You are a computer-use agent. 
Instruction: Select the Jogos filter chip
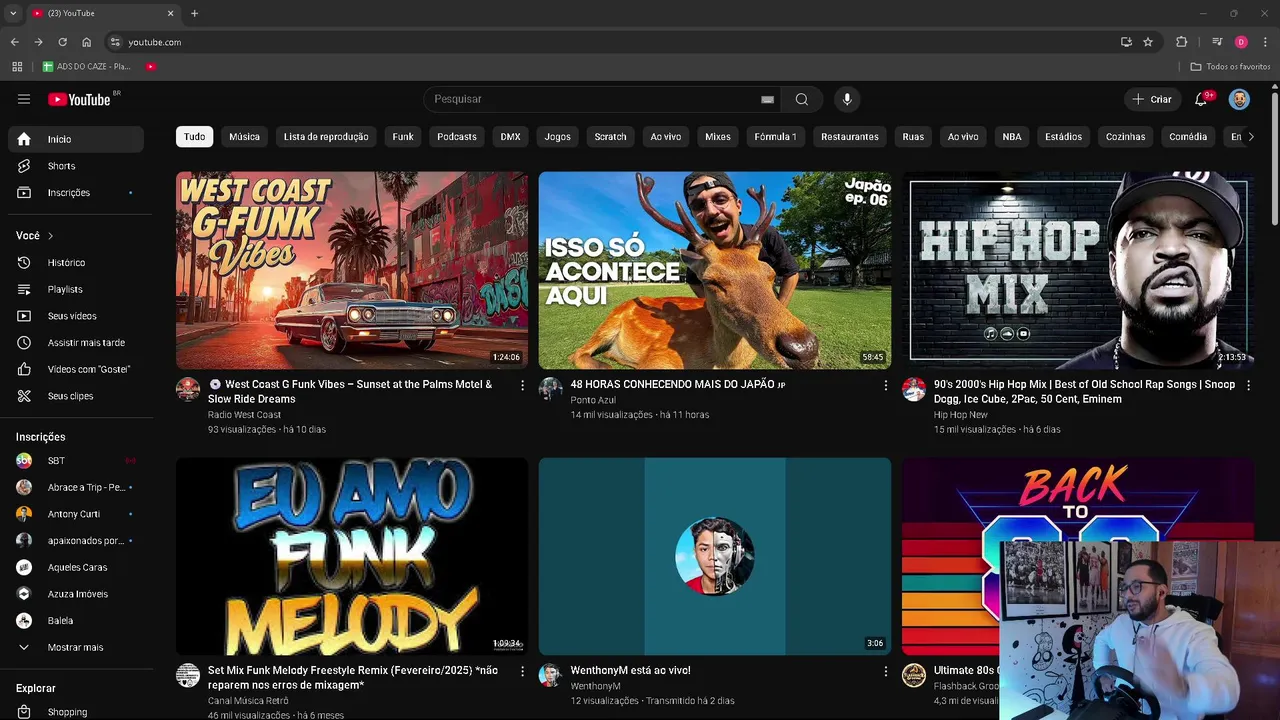tap(558, 136)
